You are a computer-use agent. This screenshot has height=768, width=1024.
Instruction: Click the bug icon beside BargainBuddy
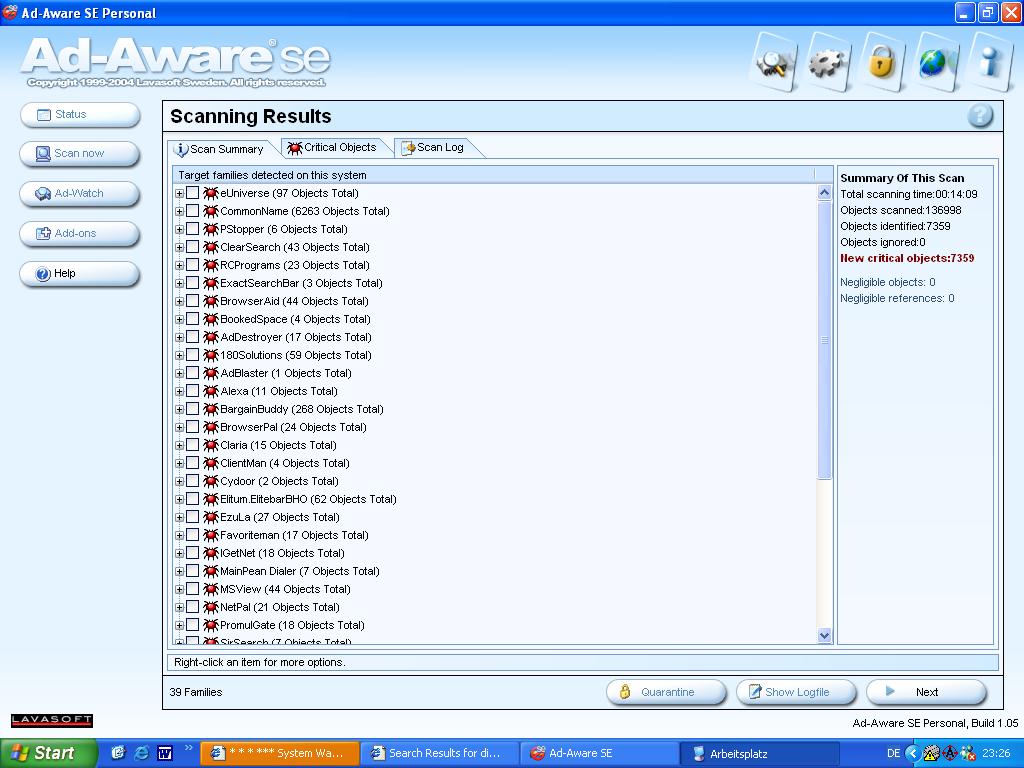(x=210, y=409)
